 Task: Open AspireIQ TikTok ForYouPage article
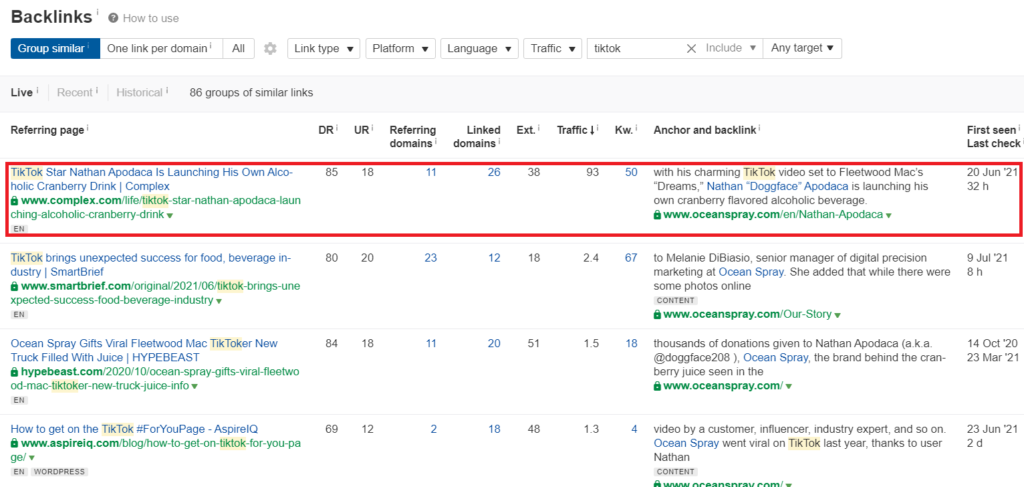tap(134, 429)
